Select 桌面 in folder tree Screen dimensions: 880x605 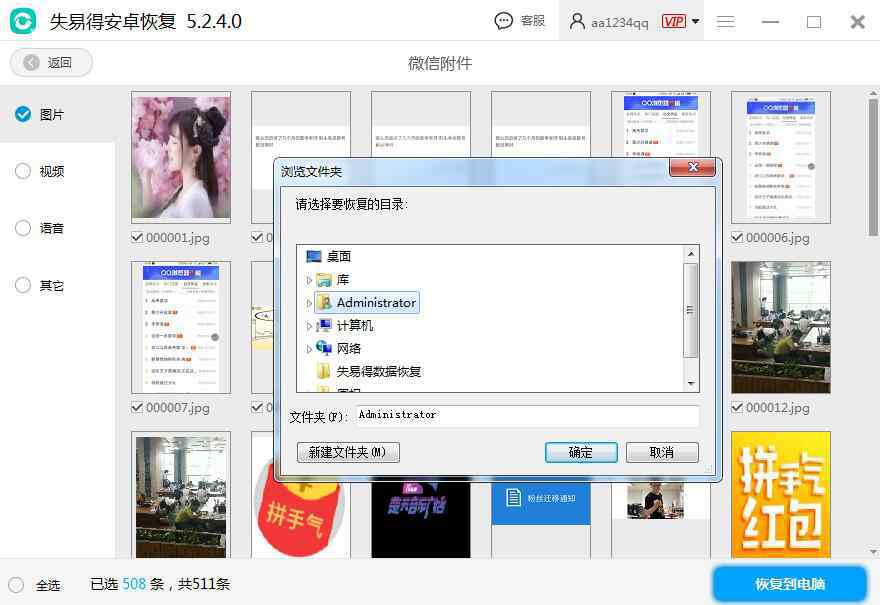[339, 256]
